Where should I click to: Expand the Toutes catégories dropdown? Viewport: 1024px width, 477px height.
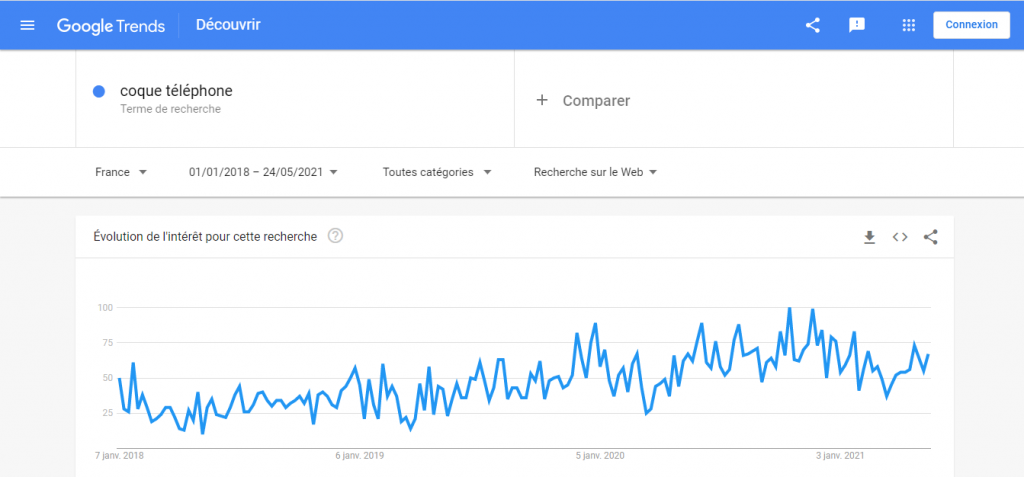(437, 172)
